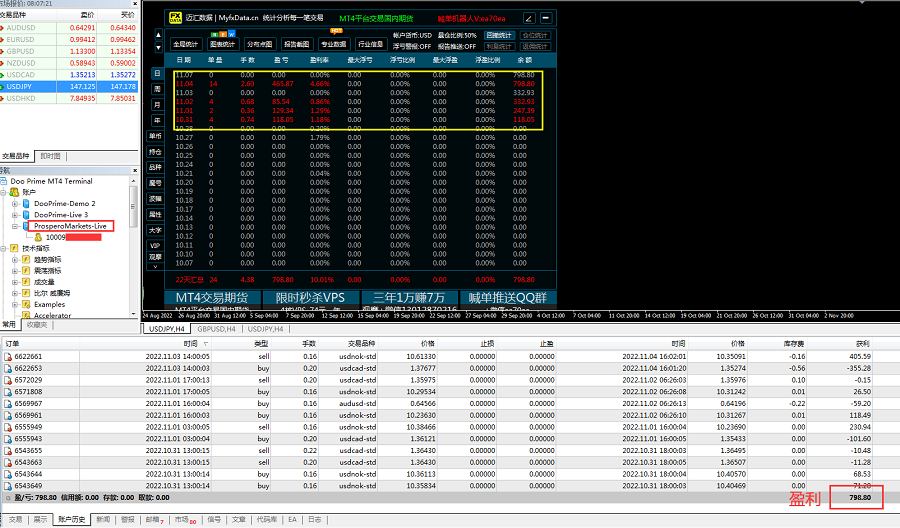Open the 即时图 tick chart tab
Screen dimensions: 900x528
pos(51,156)
